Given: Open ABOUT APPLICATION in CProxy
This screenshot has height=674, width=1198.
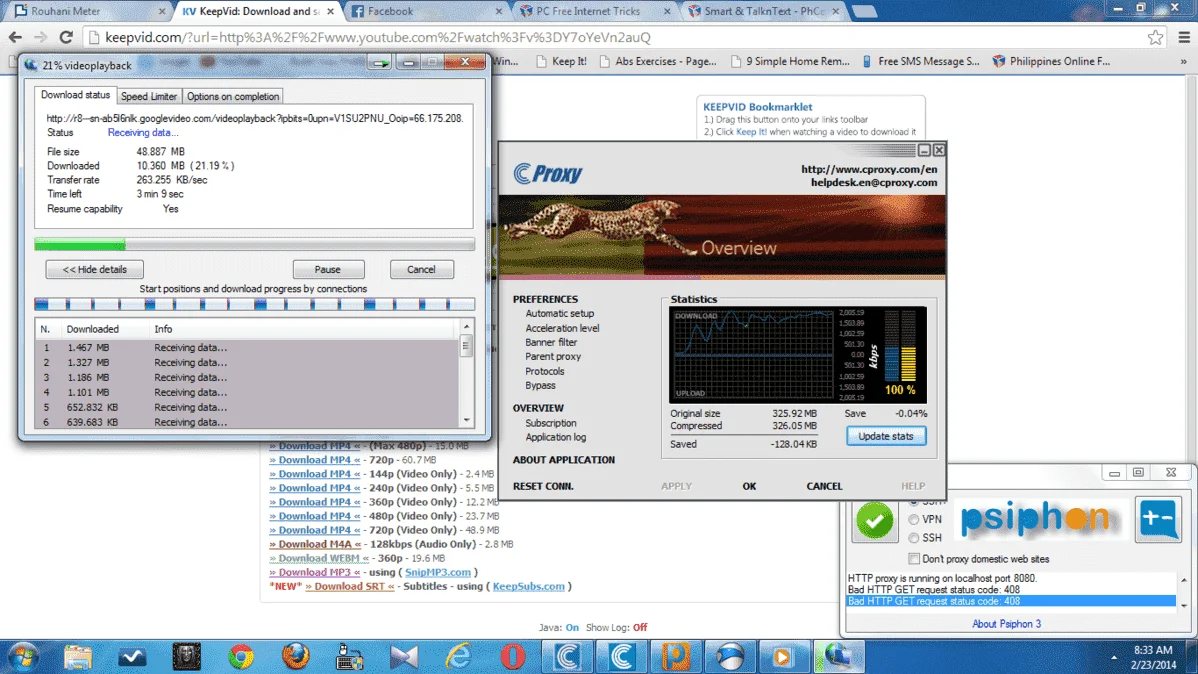Looking at the screenshot, I should click(563, 460).
